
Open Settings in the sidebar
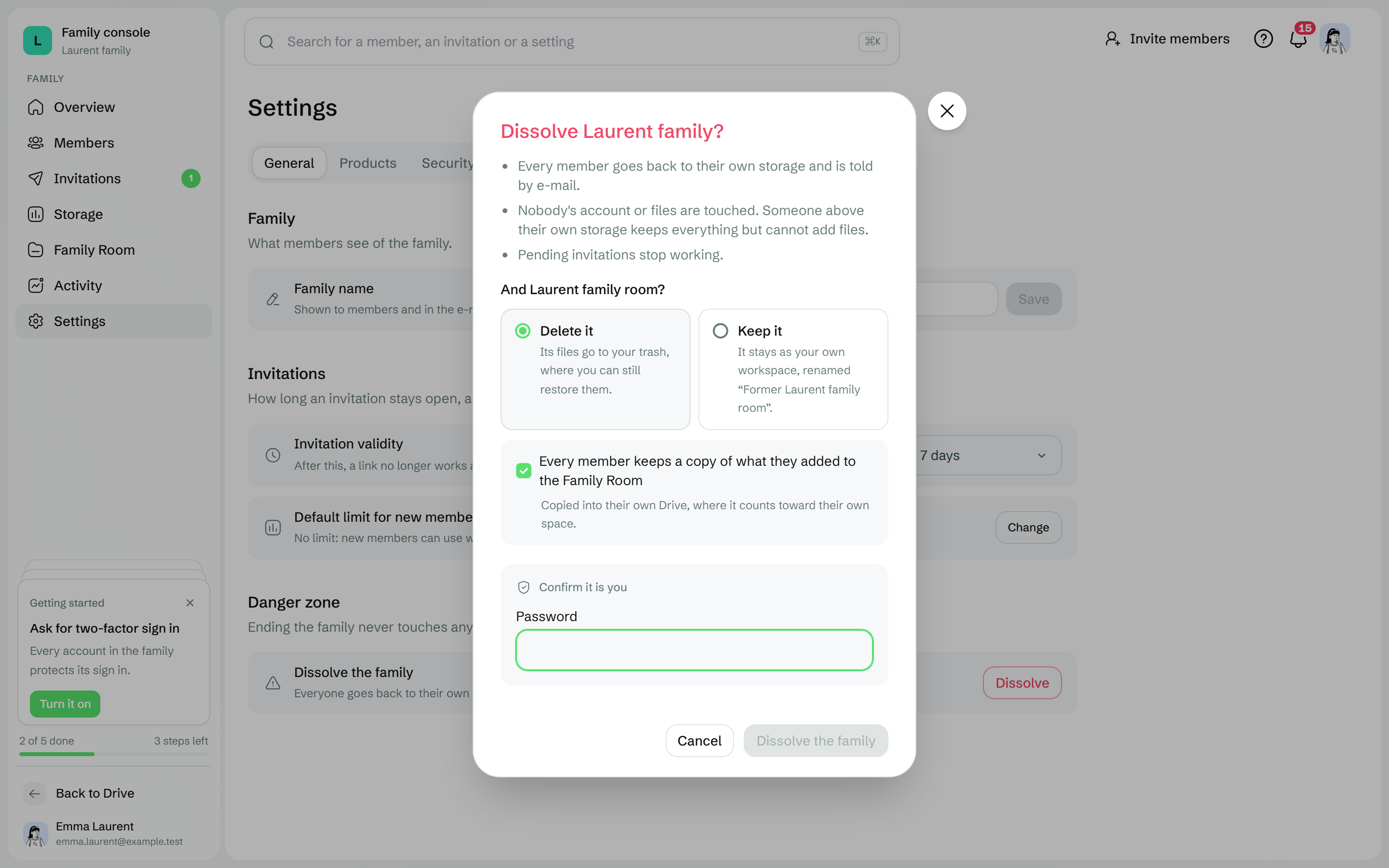pyautogui.click(x=114, y=321)
